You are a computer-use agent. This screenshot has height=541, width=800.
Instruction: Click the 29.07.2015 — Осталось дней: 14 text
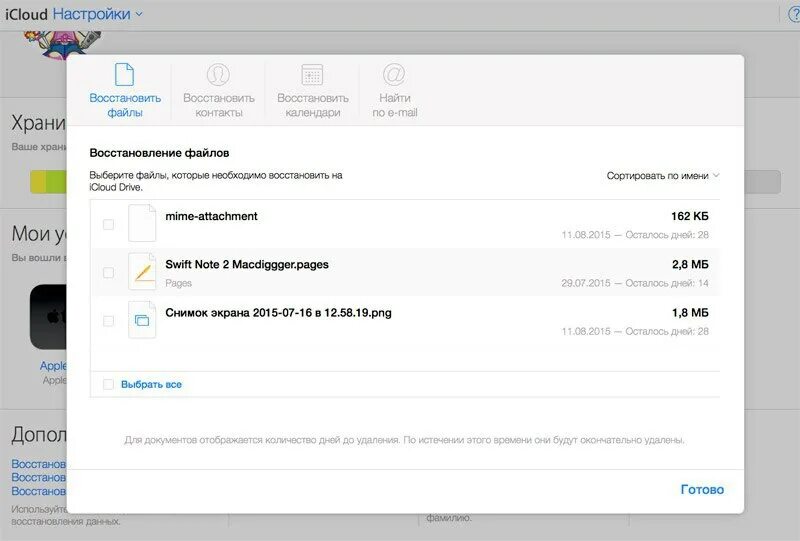point(635,283)
